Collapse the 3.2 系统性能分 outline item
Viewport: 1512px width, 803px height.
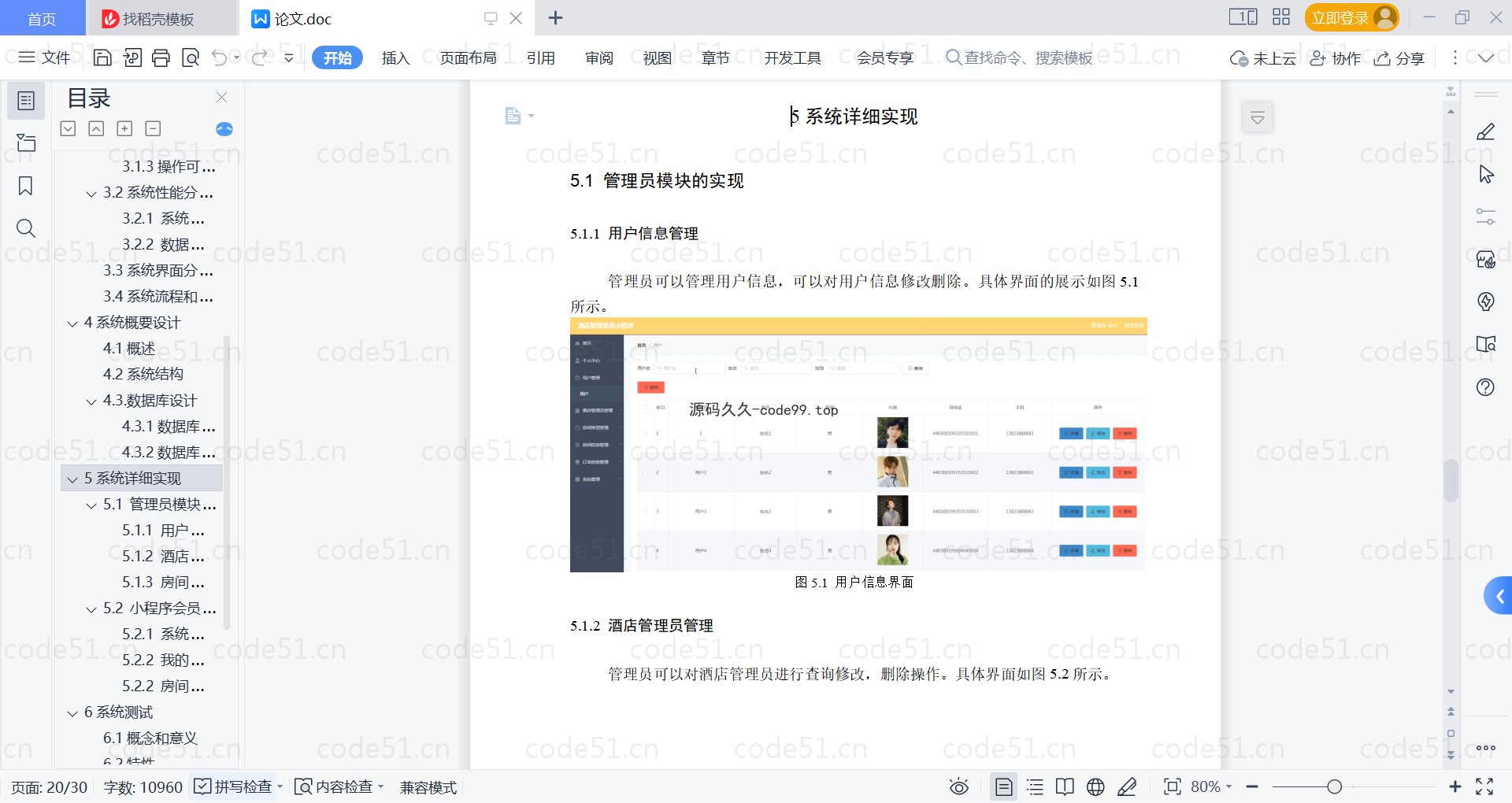[91, 193]
